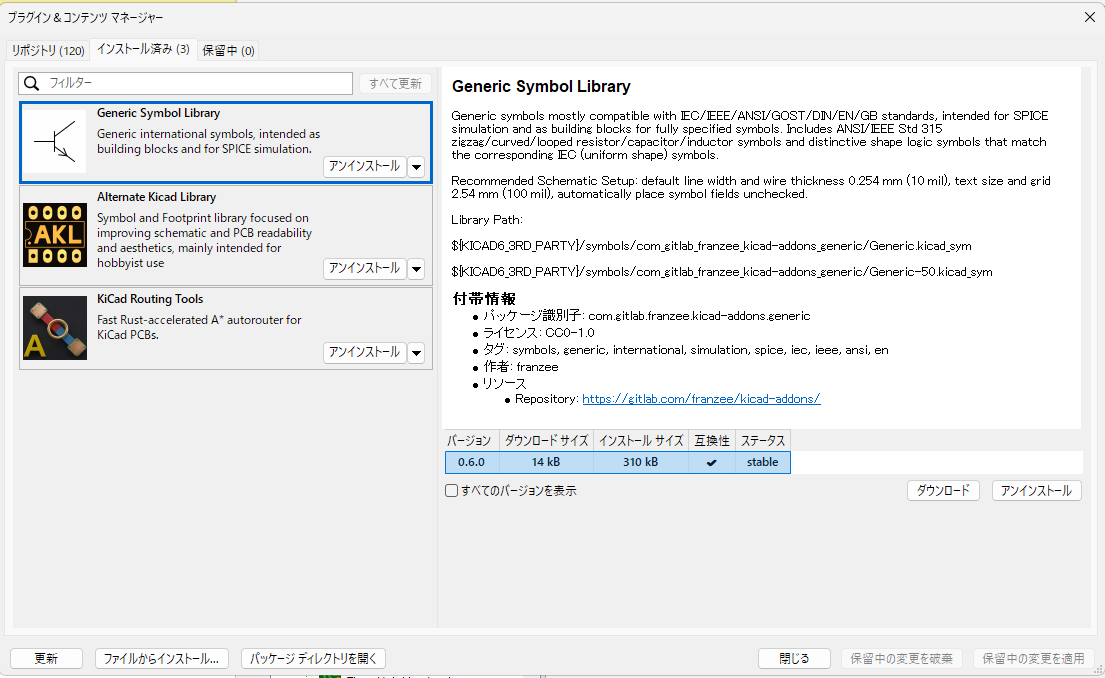
Task: Click the 付帯情報 heading
Action: pyautogui.click(x=483, y=299)
